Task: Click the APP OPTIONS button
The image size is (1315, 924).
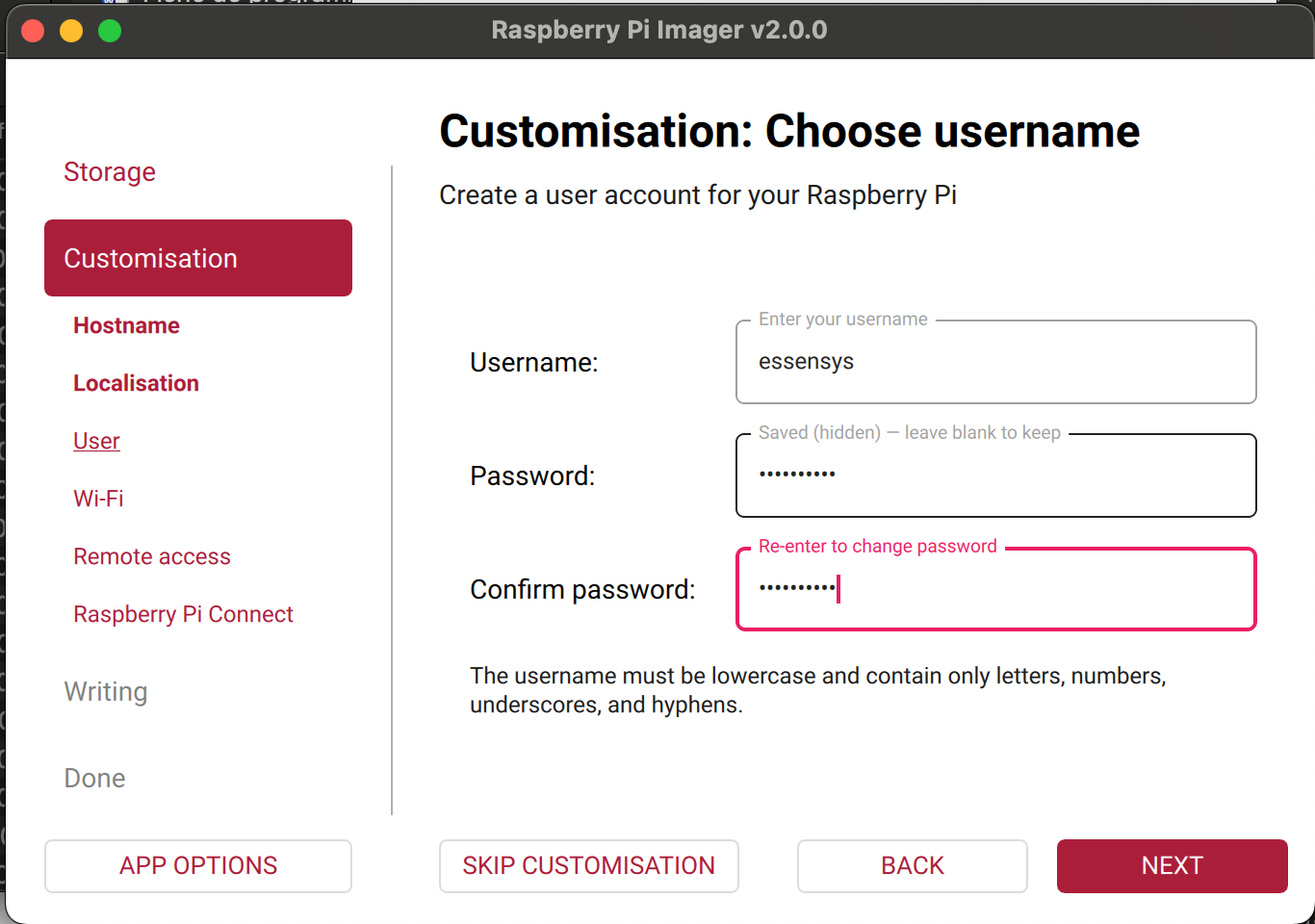Action: coord(198,866)
